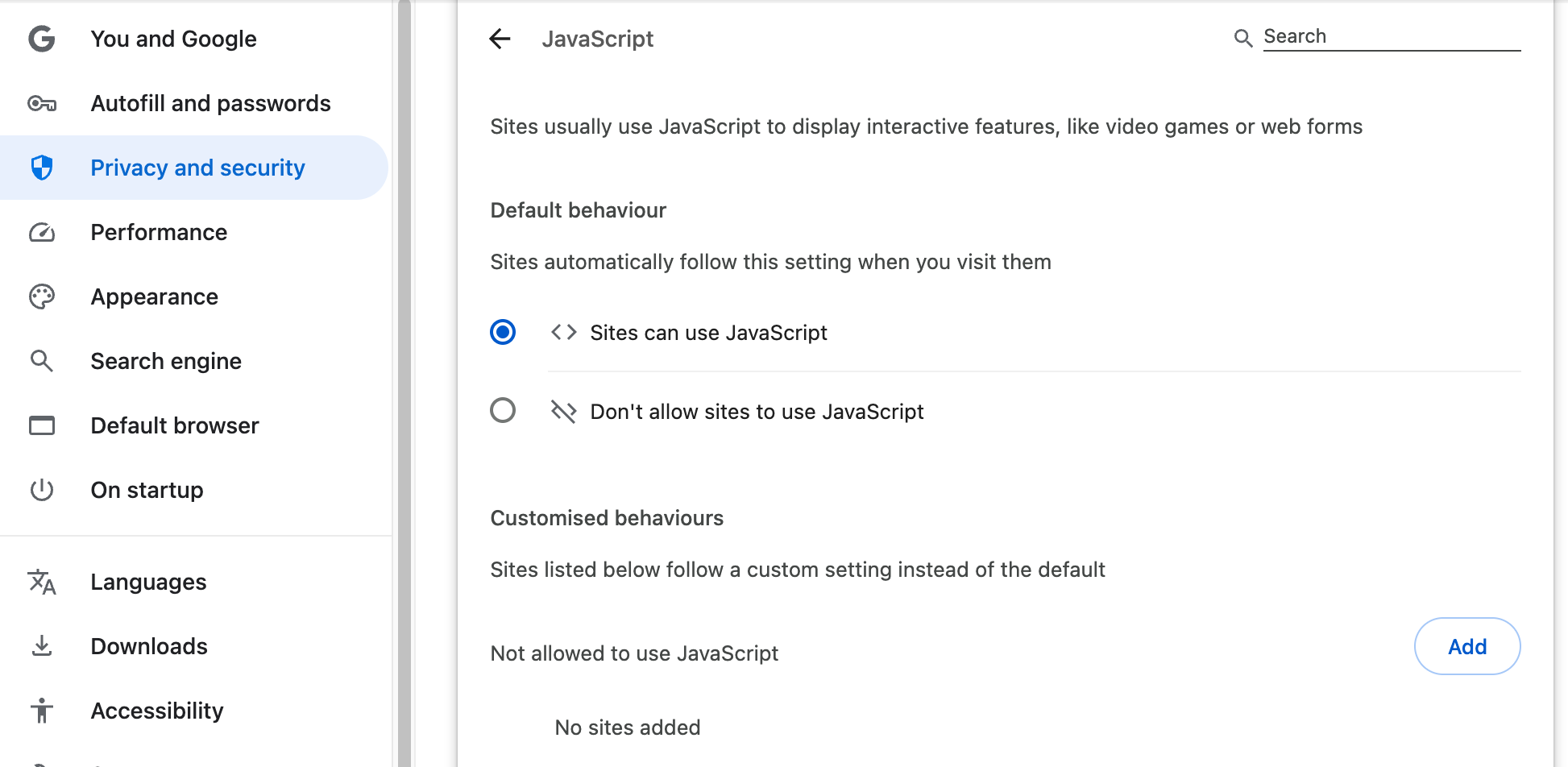The height and width of the screenshot is (767, 1568).
Task: Click the code brackets icon beside Sites can use JavaScript
Action: (563, 331)
